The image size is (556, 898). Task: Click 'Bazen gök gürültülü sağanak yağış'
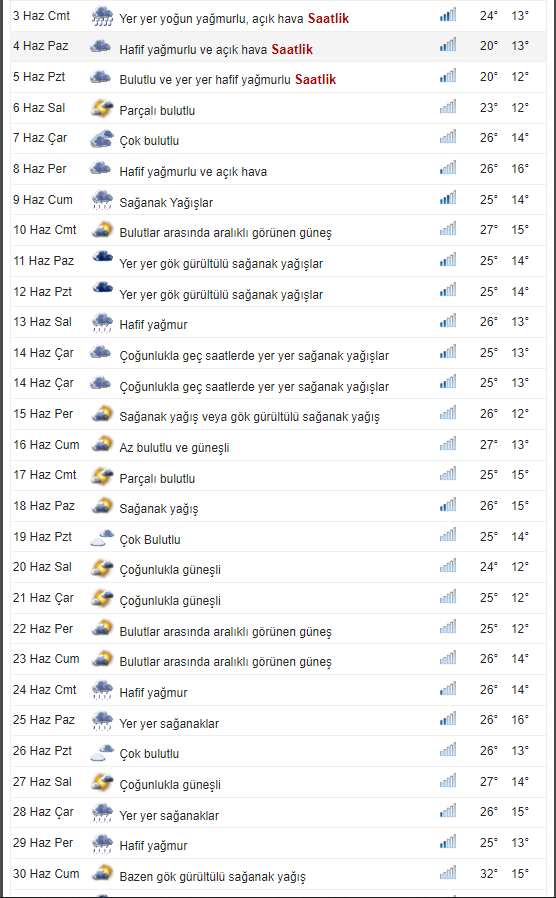point(212,877)
